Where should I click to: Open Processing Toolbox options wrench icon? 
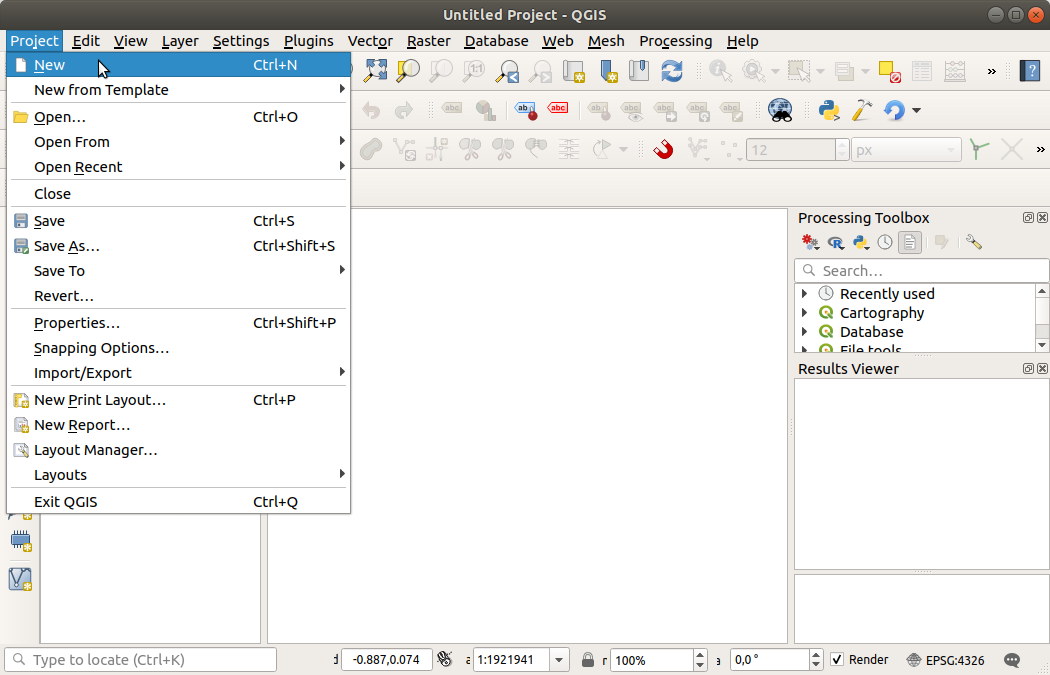[x=973, y=242]
